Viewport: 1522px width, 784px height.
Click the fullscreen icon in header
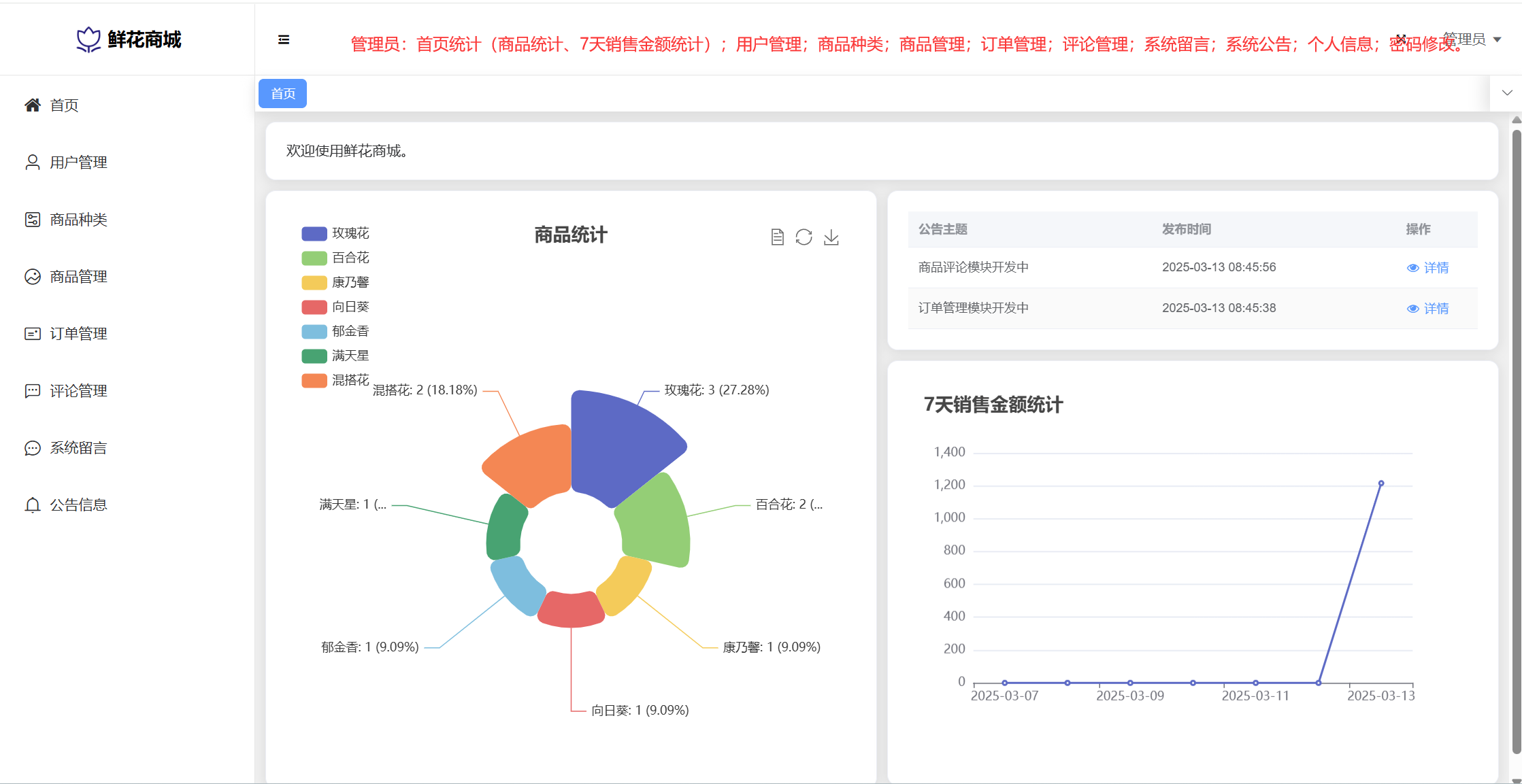(1401, 39)
